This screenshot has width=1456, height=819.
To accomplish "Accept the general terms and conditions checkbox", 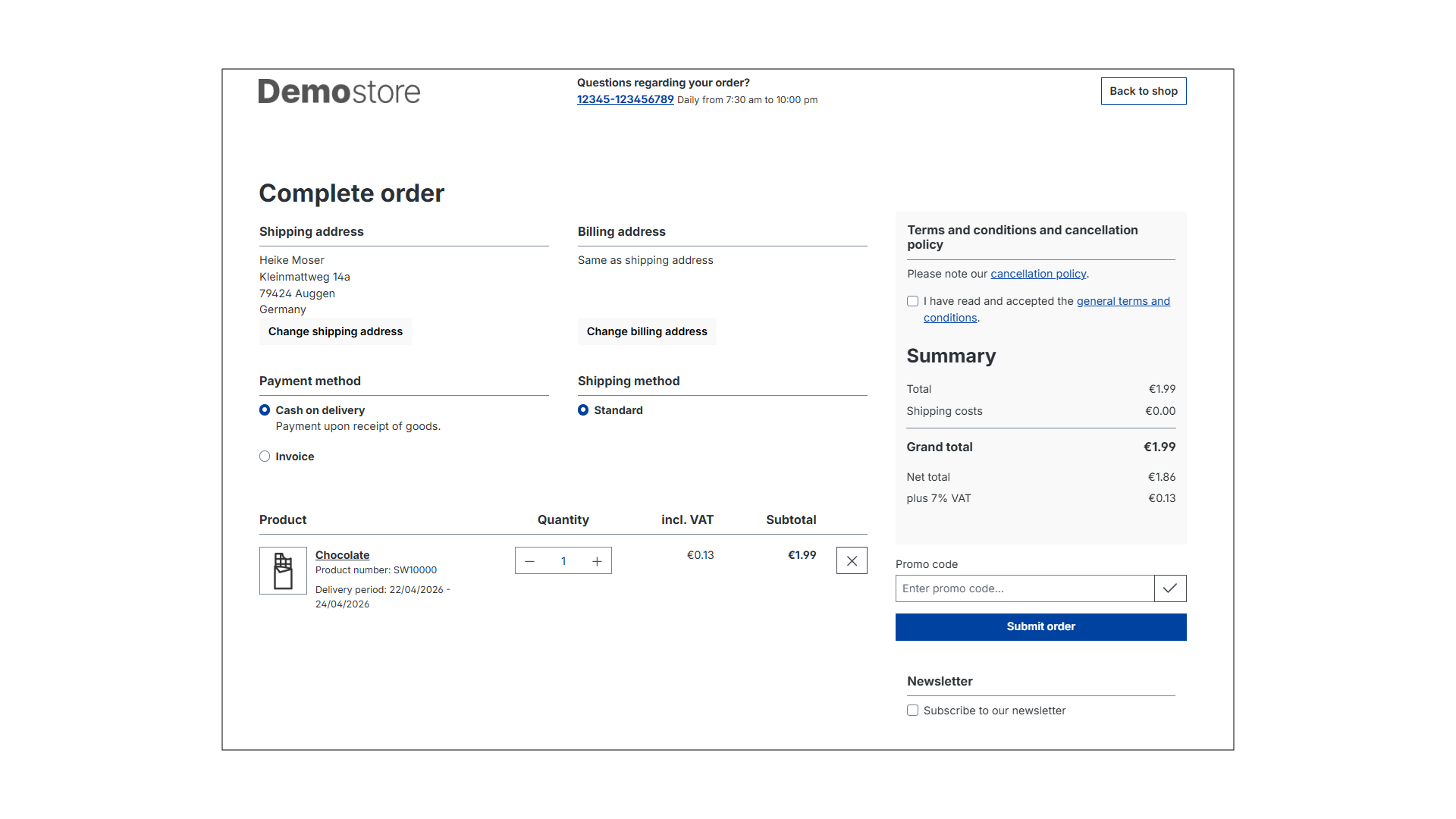I will [x=912, y=301].
